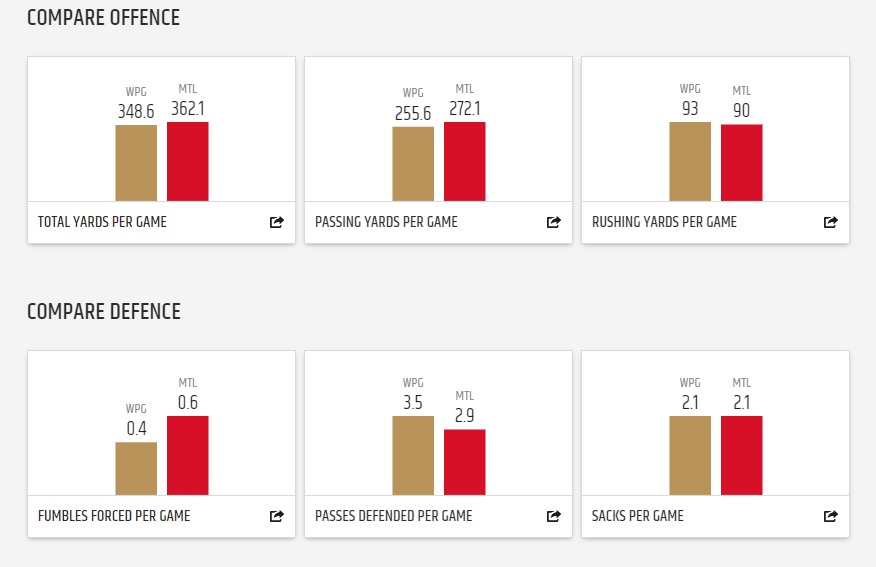The image size is (876, 567).
Task: Click WPG gold bar in Rushing Yards chart
Action: tap(690, 162)
